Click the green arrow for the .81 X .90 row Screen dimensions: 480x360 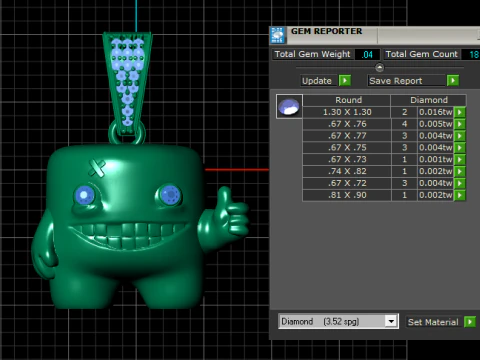tap(460, 195)
